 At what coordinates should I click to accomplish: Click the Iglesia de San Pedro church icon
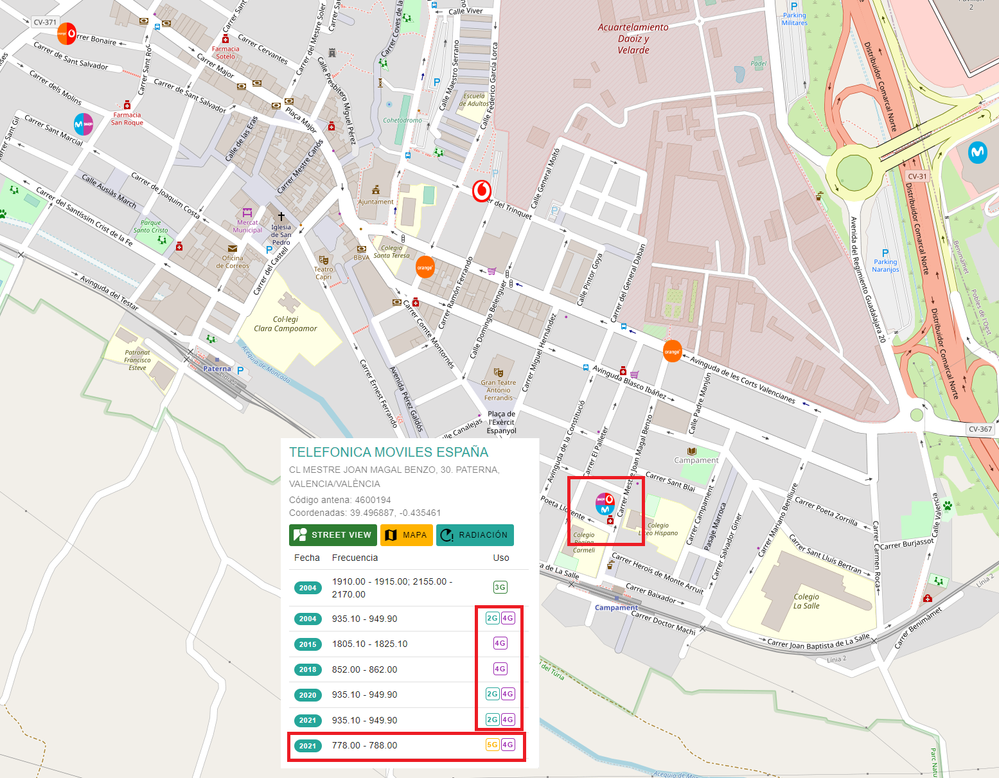click(282, 217)
